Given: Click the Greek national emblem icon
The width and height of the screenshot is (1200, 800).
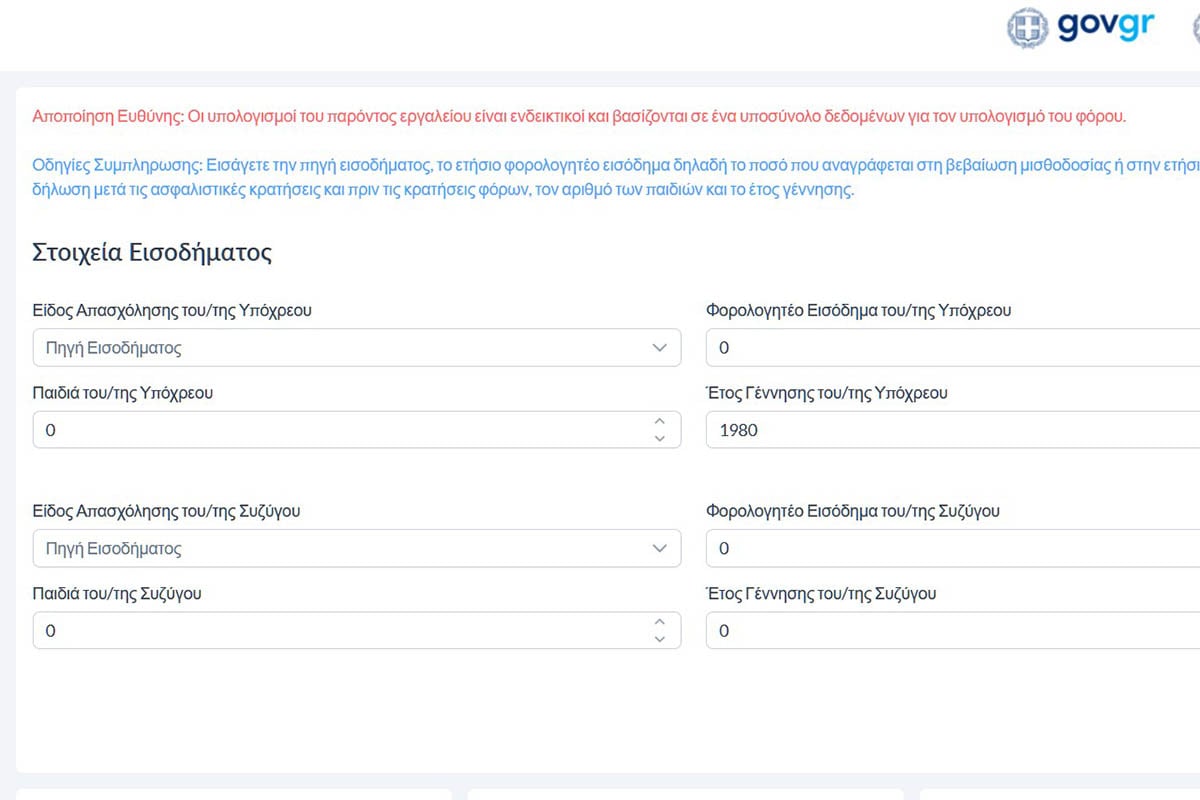Looking at the screenshot, I should (1027, 28).
